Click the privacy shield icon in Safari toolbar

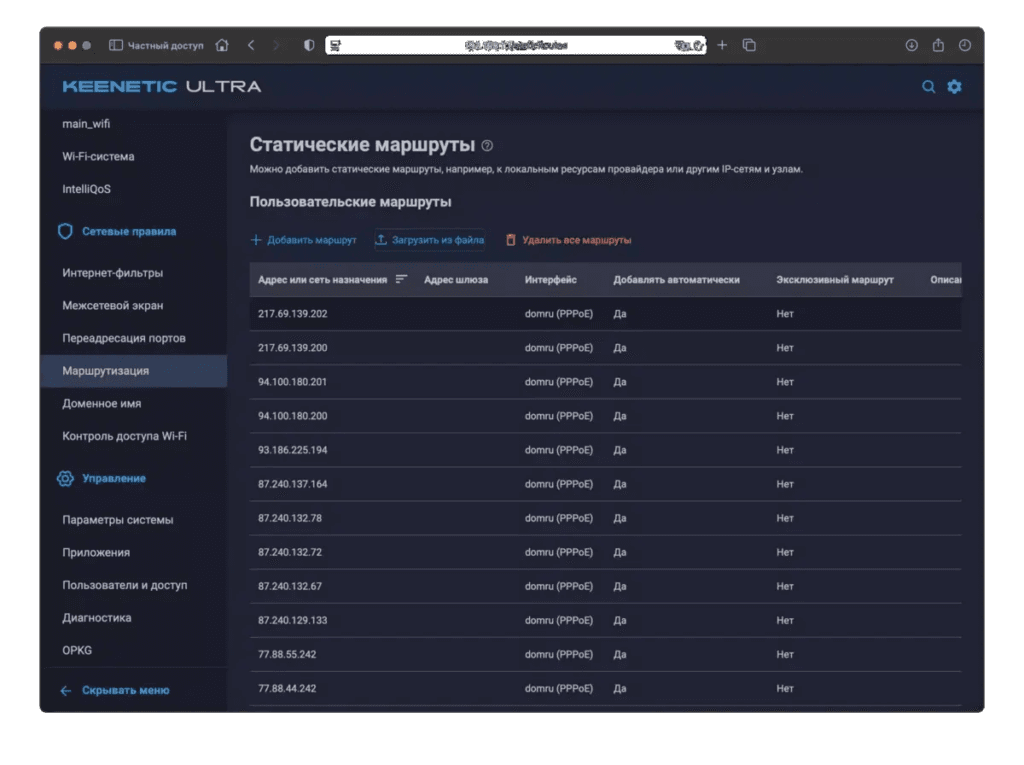point(309,45)
